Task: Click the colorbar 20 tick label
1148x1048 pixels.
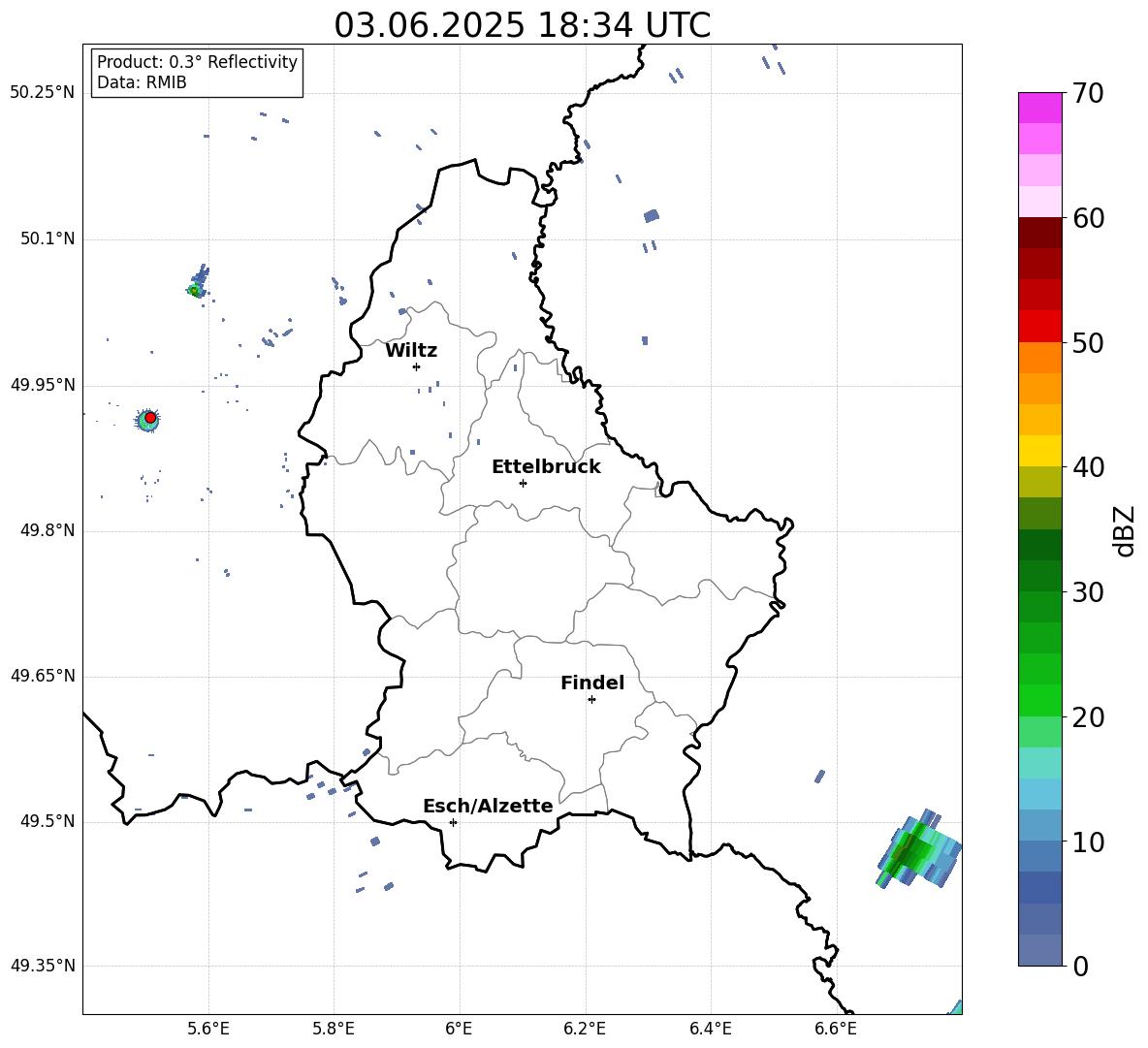Action: (1088, 717)
